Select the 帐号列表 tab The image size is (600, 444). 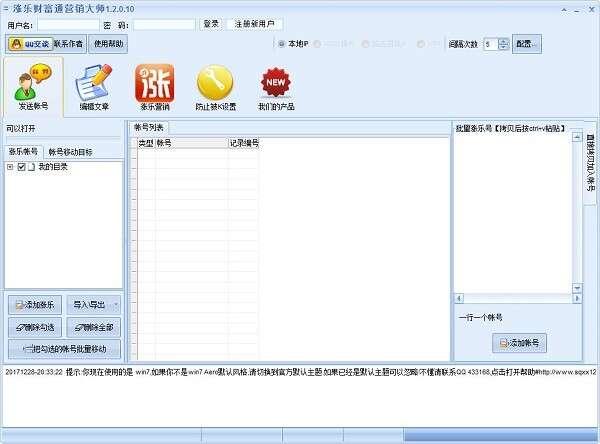[x=150, y=127]
